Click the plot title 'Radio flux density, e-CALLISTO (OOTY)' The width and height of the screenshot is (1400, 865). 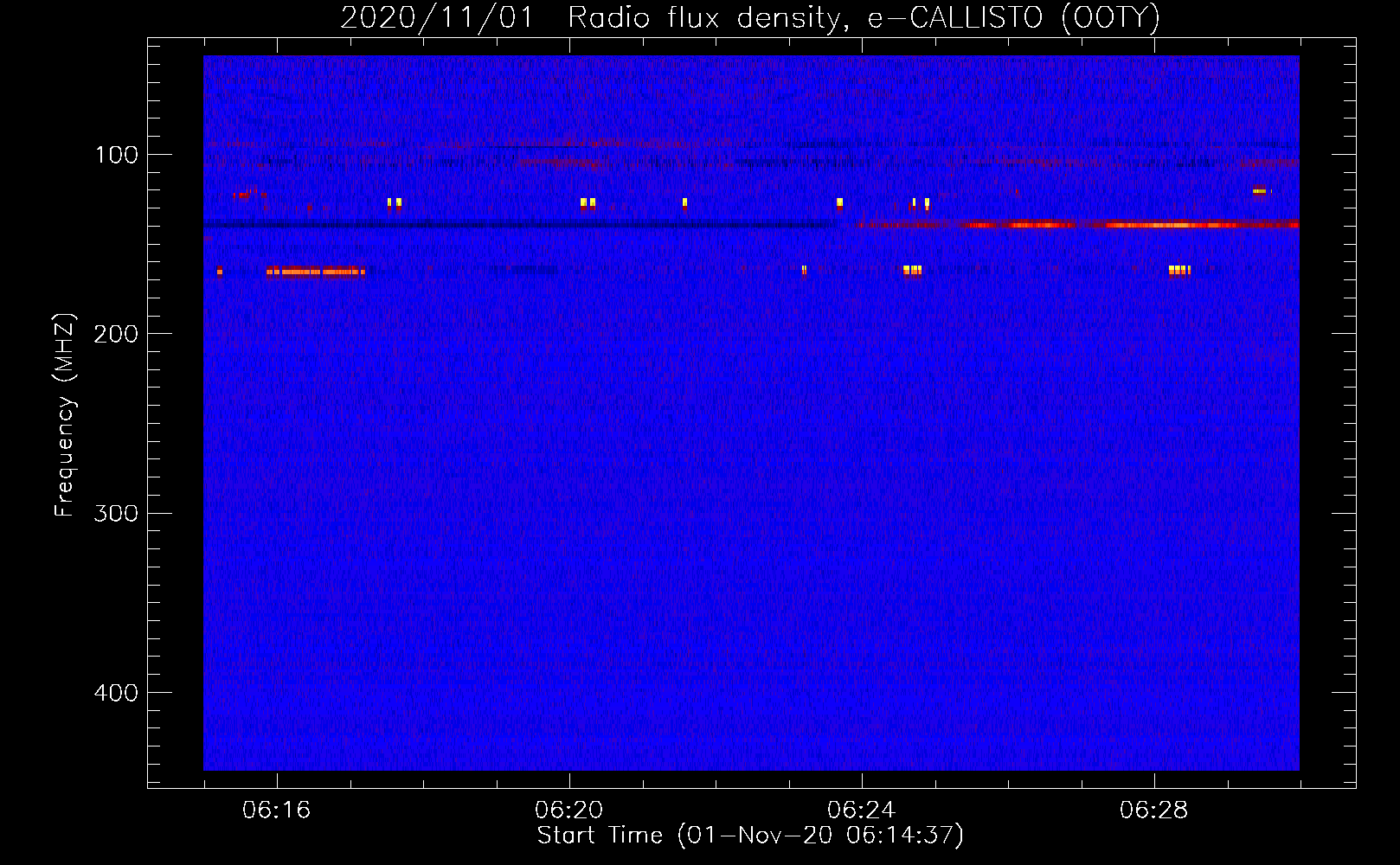tap(864, 17)
